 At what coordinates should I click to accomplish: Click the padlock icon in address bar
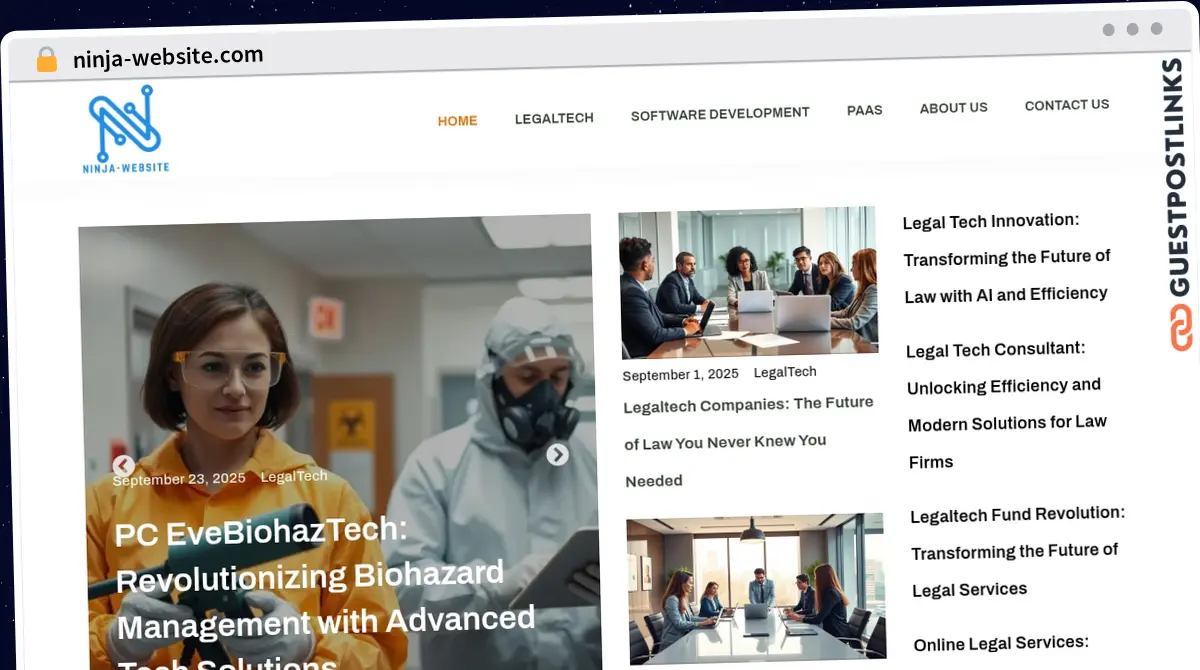pos(46,60)
